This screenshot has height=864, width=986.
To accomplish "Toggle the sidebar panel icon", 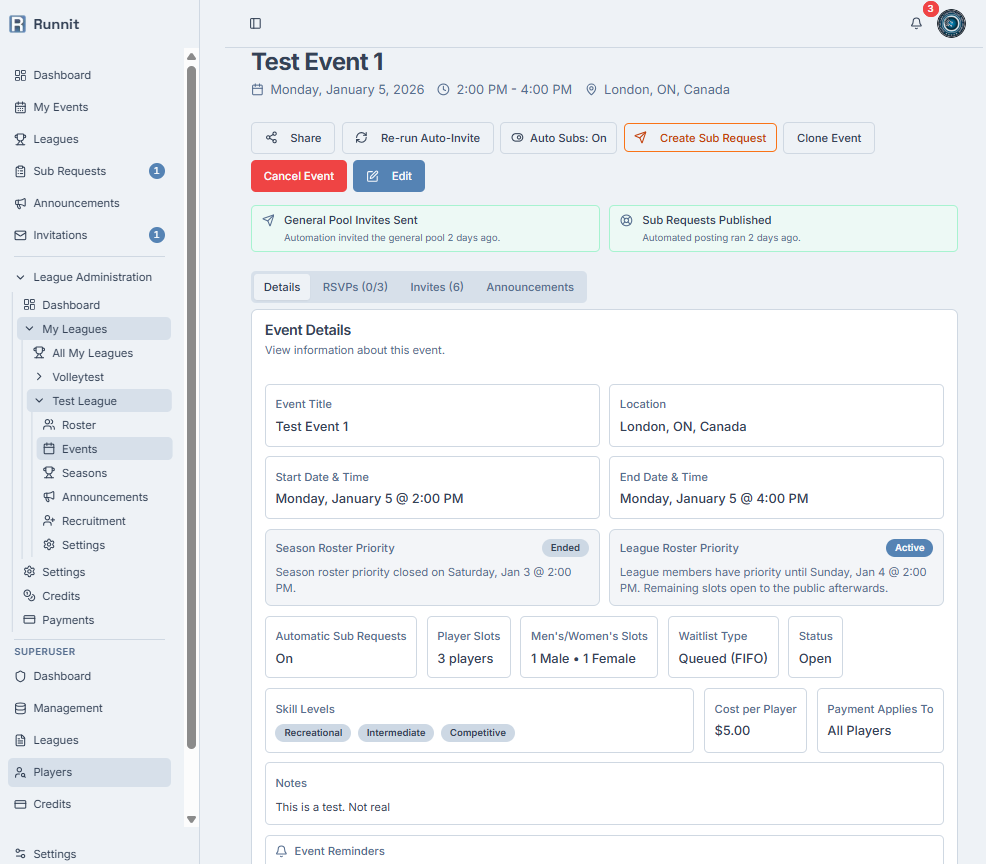I will [256, 23].
